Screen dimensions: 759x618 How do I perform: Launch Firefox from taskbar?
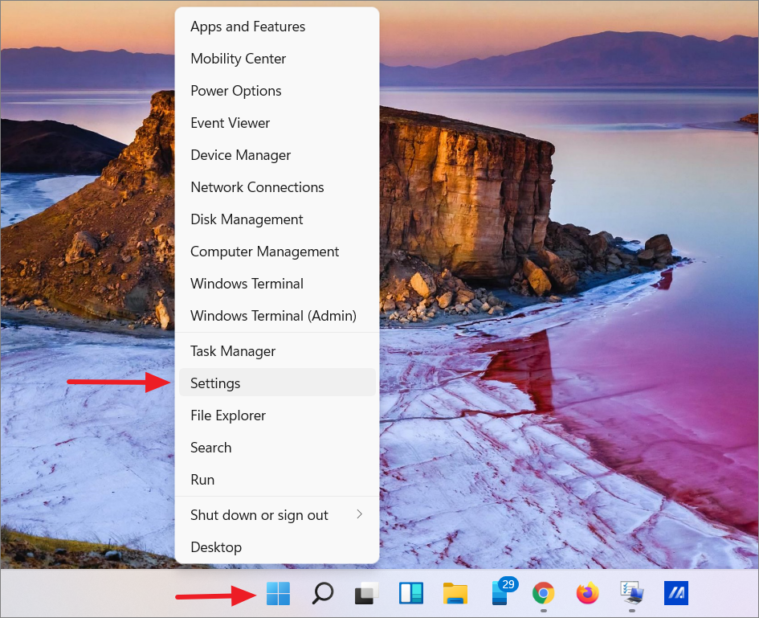588,593
